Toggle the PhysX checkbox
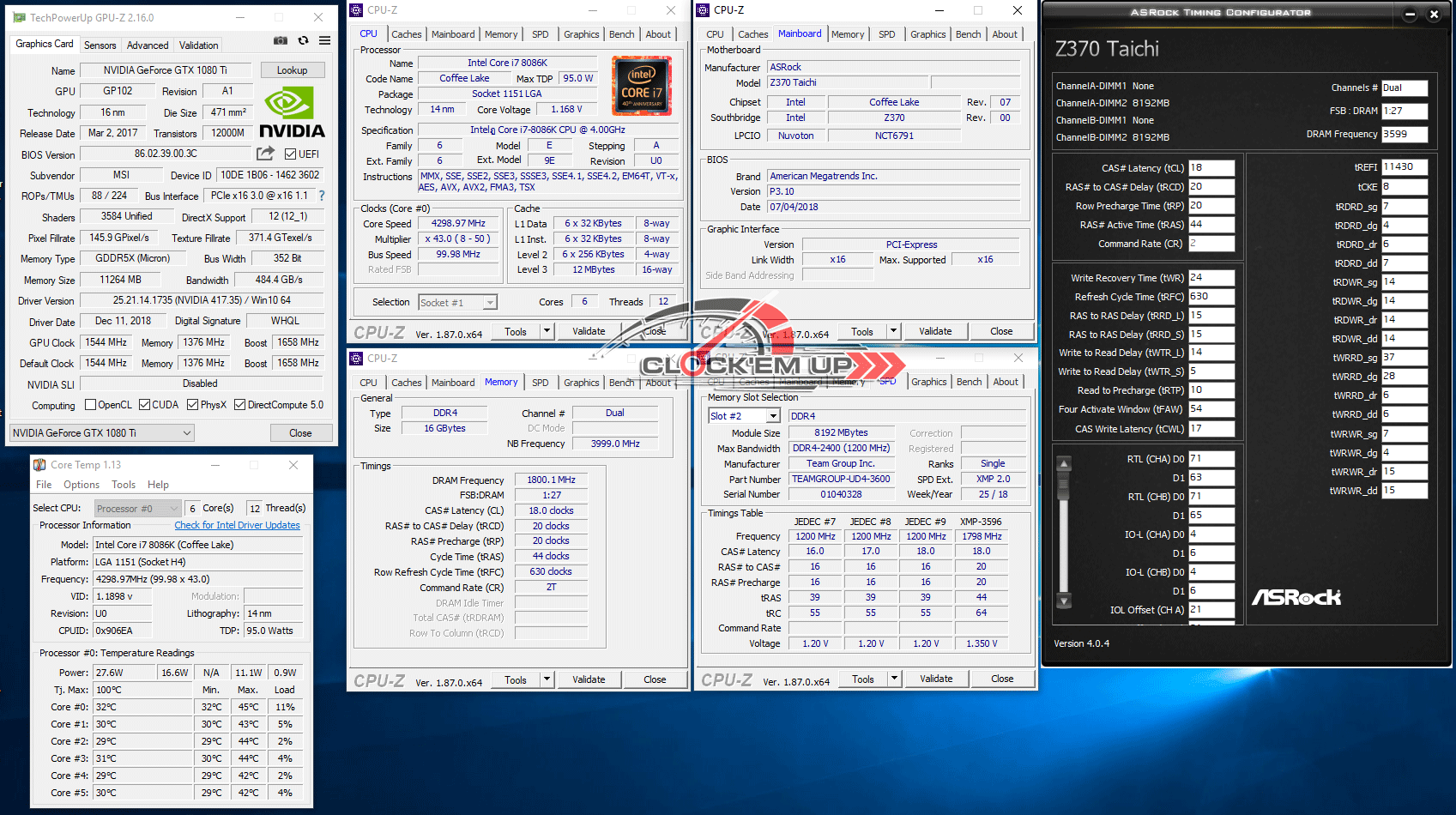 click(193, 405)
